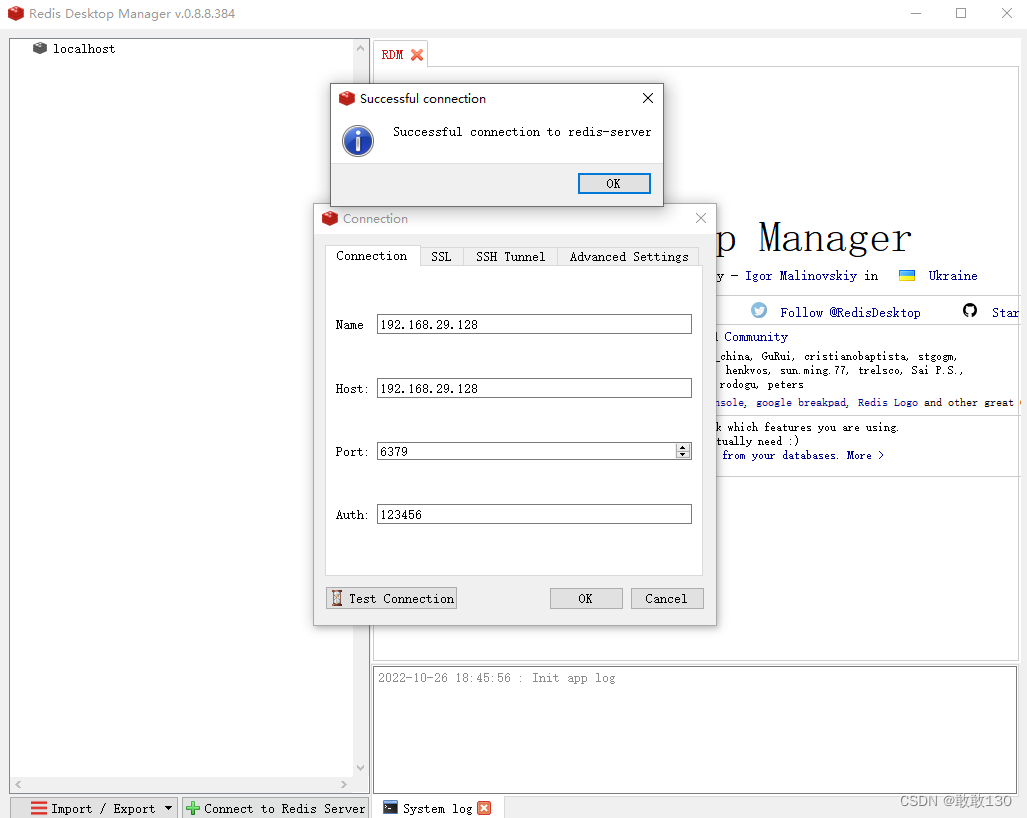The image size is (1027, 818).
Task: Confirm Connection dialog with OK button
Action: point(586,599)
